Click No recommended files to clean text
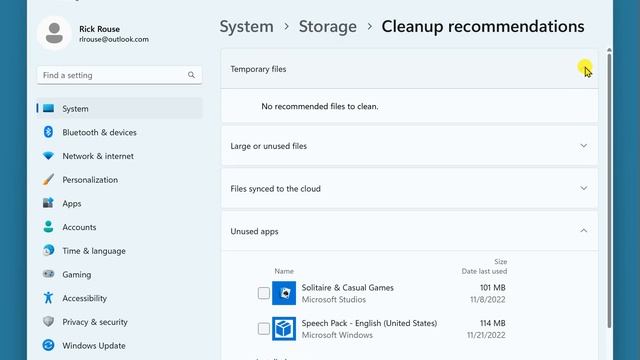The image size is (640, 360). point(320,106)
